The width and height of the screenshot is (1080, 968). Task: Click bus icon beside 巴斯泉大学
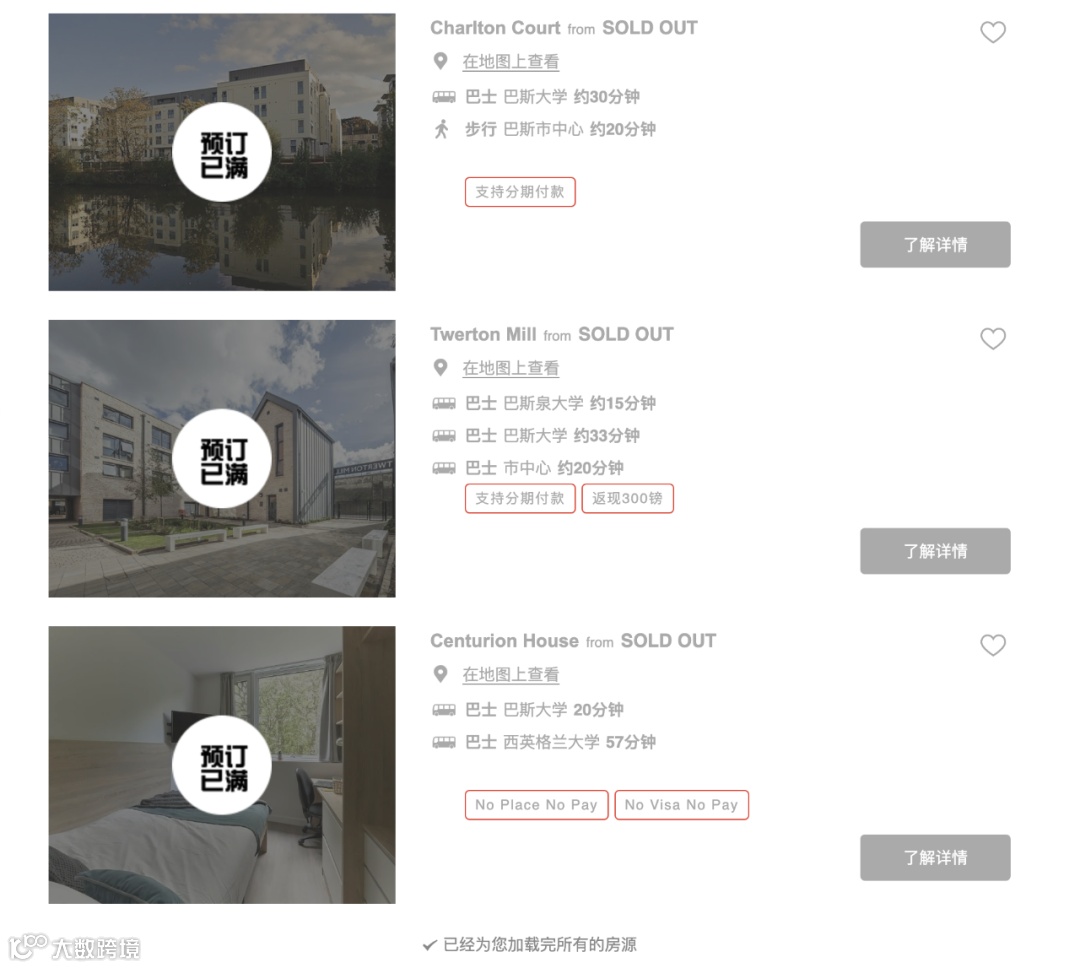click(x=444, y=404)
